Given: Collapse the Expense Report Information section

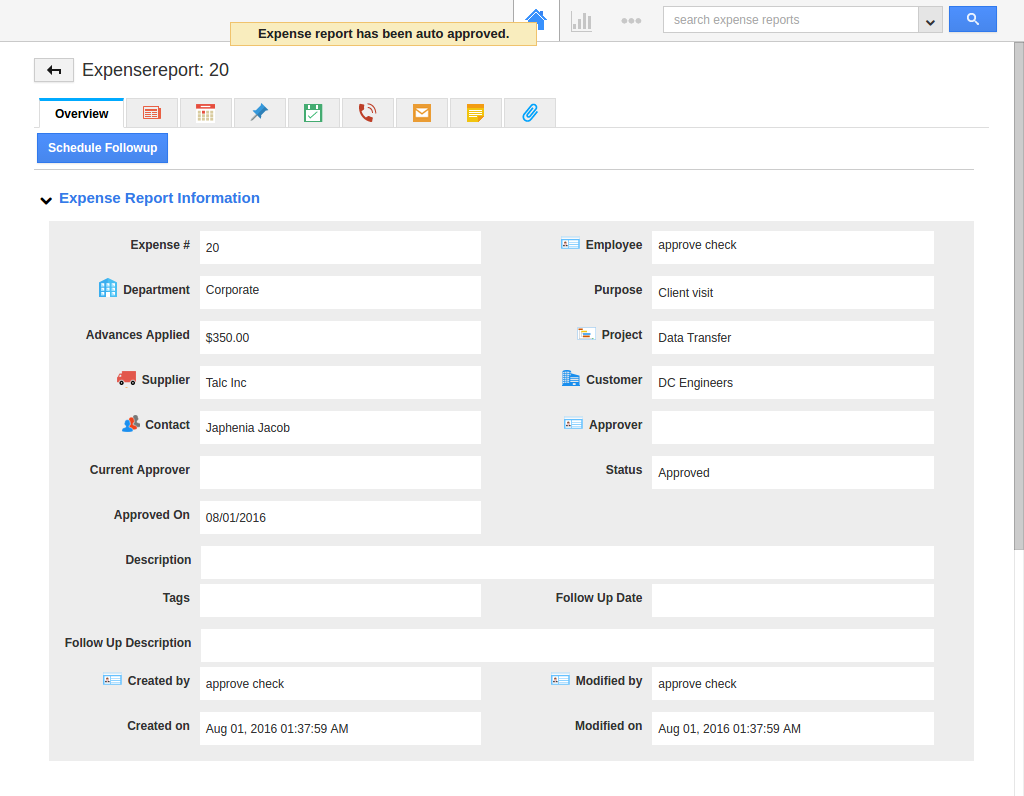Looking at the screenshot, I should pyautogui.click(x=45, y=200).
